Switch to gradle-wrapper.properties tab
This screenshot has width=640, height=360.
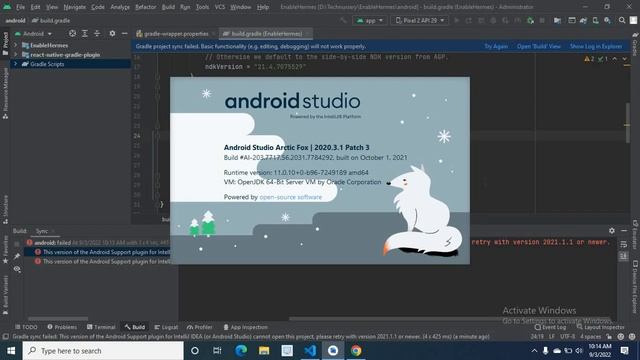coord(176,34)
